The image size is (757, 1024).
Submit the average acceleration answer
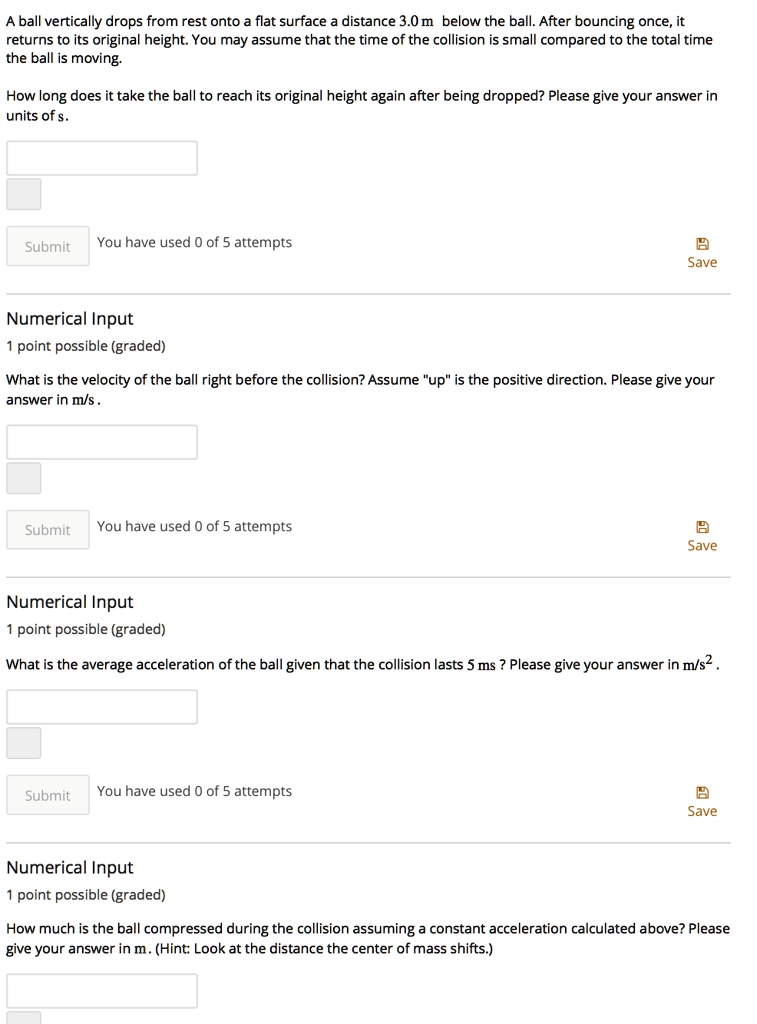pos(47,795)
